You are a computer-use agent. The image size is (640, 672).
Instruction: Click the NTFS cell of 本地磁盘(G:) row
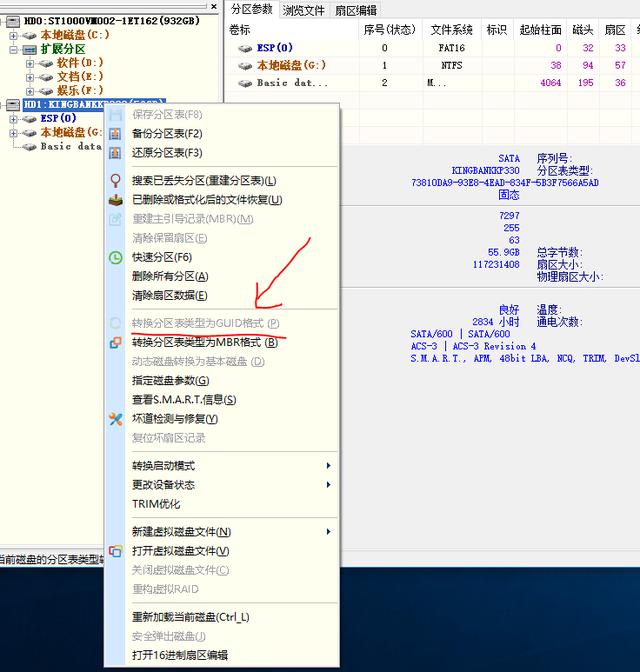pyautogui.click(x=452, y=66)
